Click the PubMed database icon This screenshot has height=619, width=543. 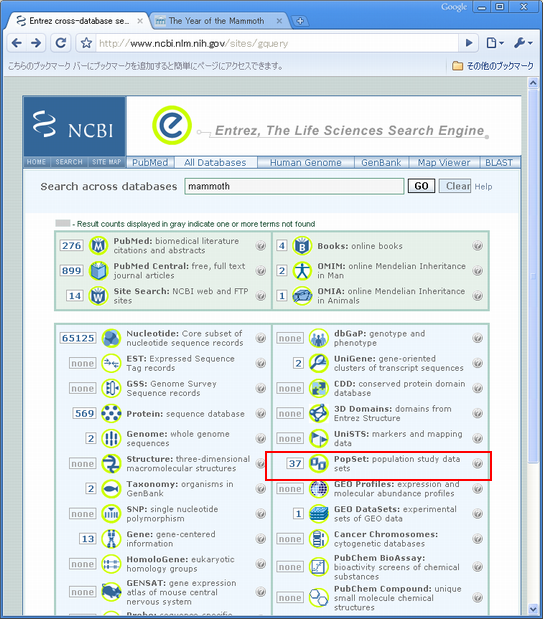(x=98, y=246)
